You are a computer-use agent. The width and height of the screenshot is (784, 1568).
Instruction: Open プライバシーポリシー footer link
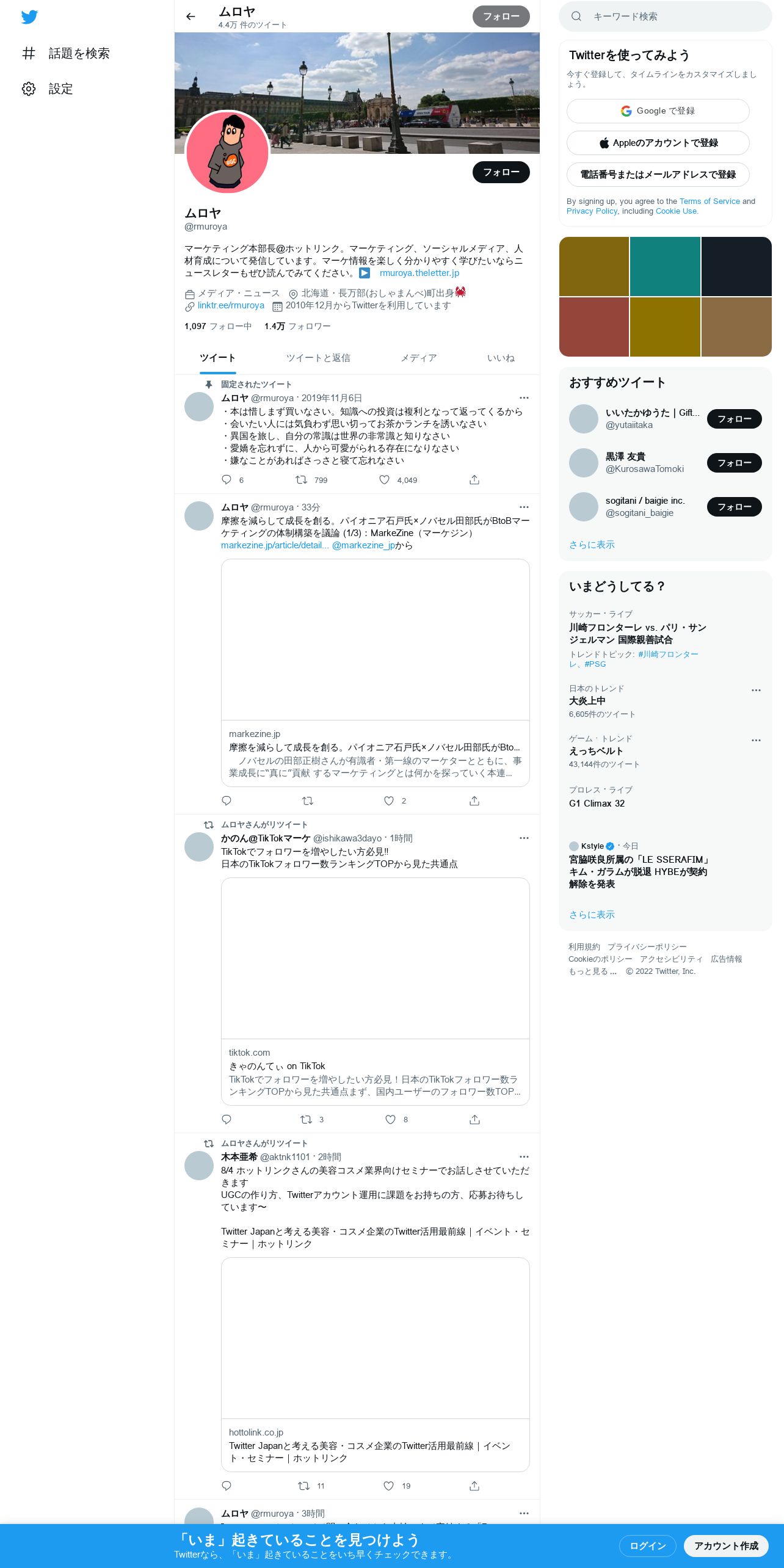tap(647, 947)
